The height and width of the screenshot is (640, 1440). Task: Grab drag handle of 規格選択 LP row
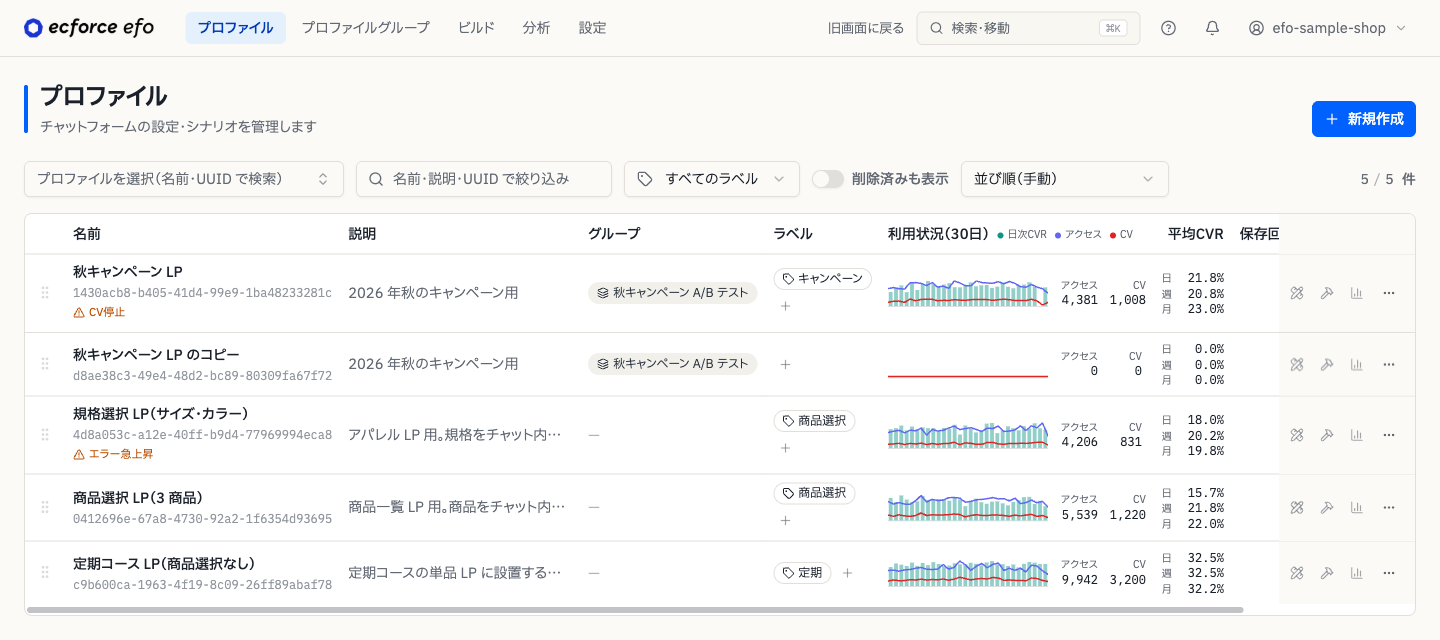(45, 435)
